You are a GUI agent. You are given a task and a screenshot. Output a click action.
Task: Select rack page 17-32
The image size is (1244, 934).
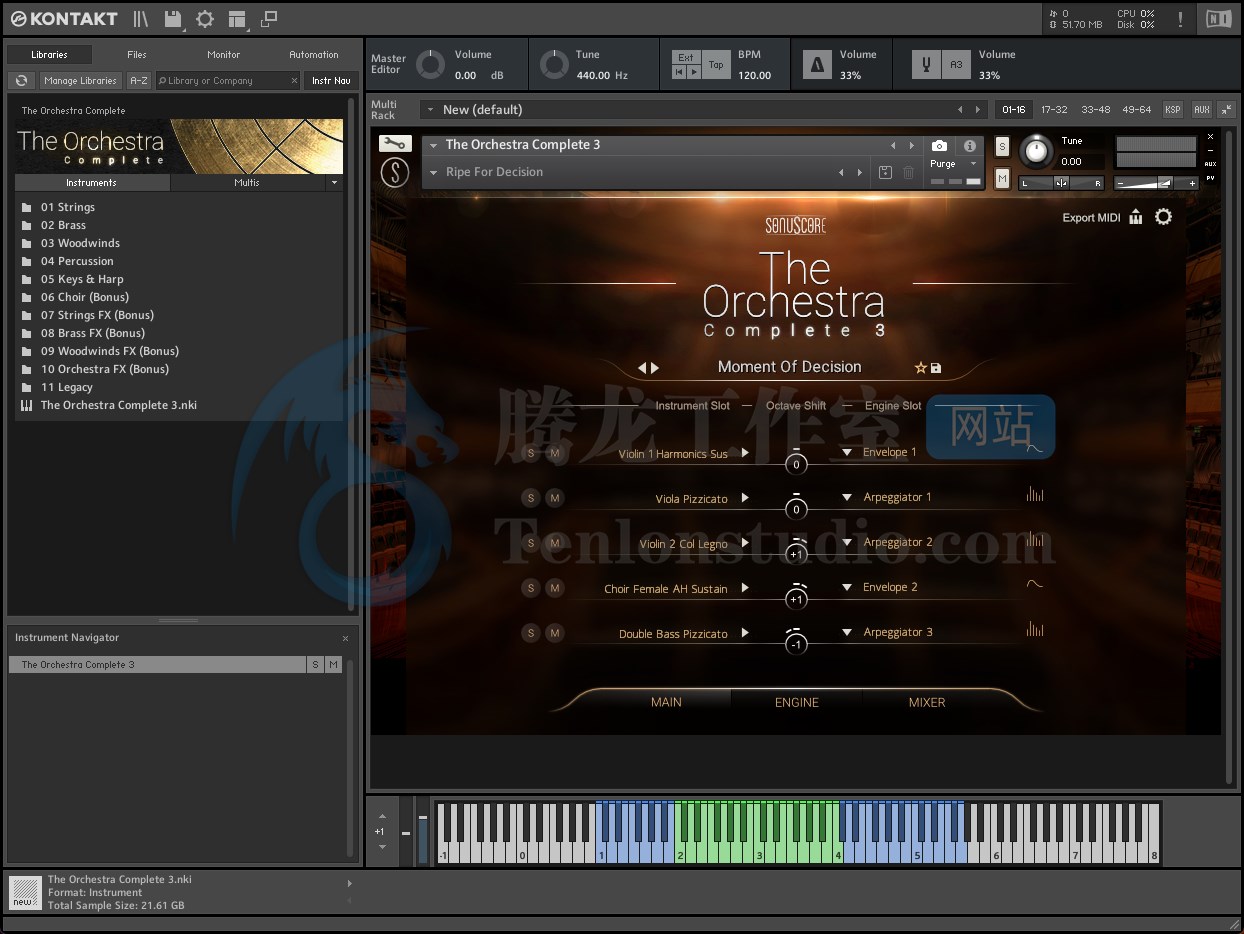click(1054, 109)
